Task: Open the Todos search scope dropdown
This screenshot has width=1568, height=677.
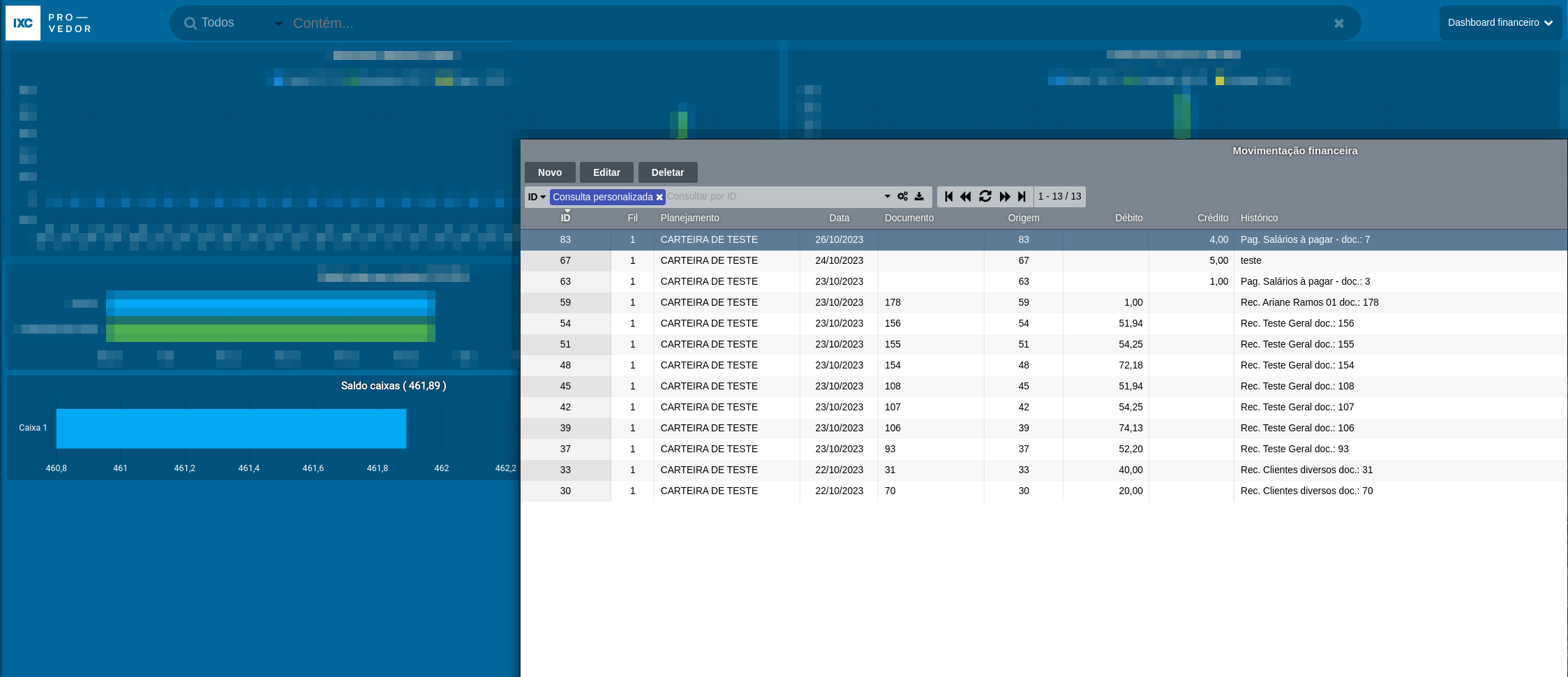Action: 241,23
